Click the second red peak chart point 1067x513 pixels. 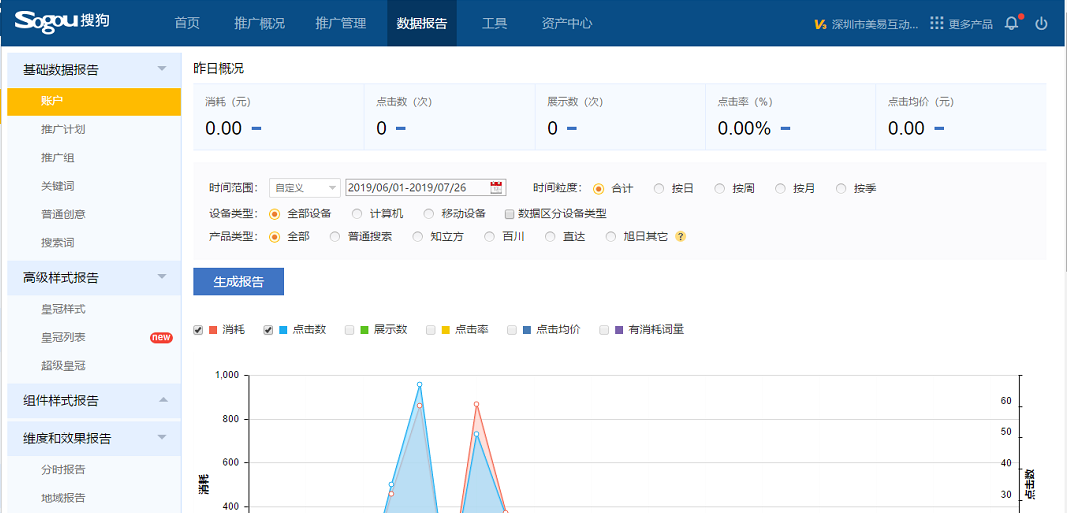pyautogui.click(x=476, y=404)
